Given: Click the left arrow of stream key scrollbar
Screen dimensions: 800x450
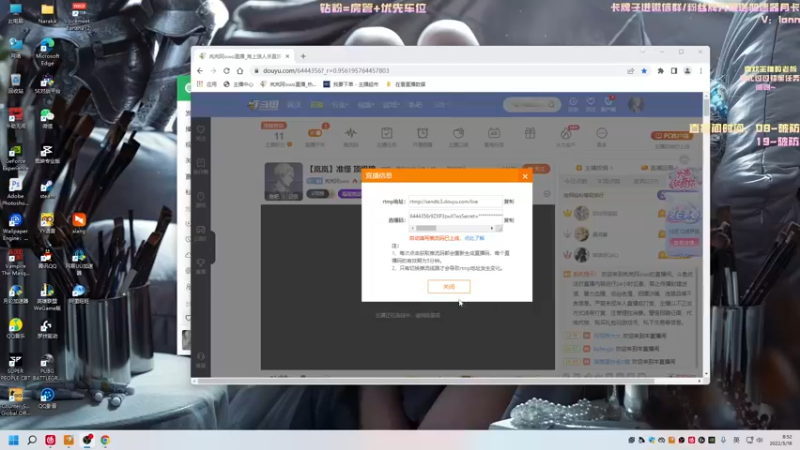Looking at the screenshot, I should [x=412, y=228].
